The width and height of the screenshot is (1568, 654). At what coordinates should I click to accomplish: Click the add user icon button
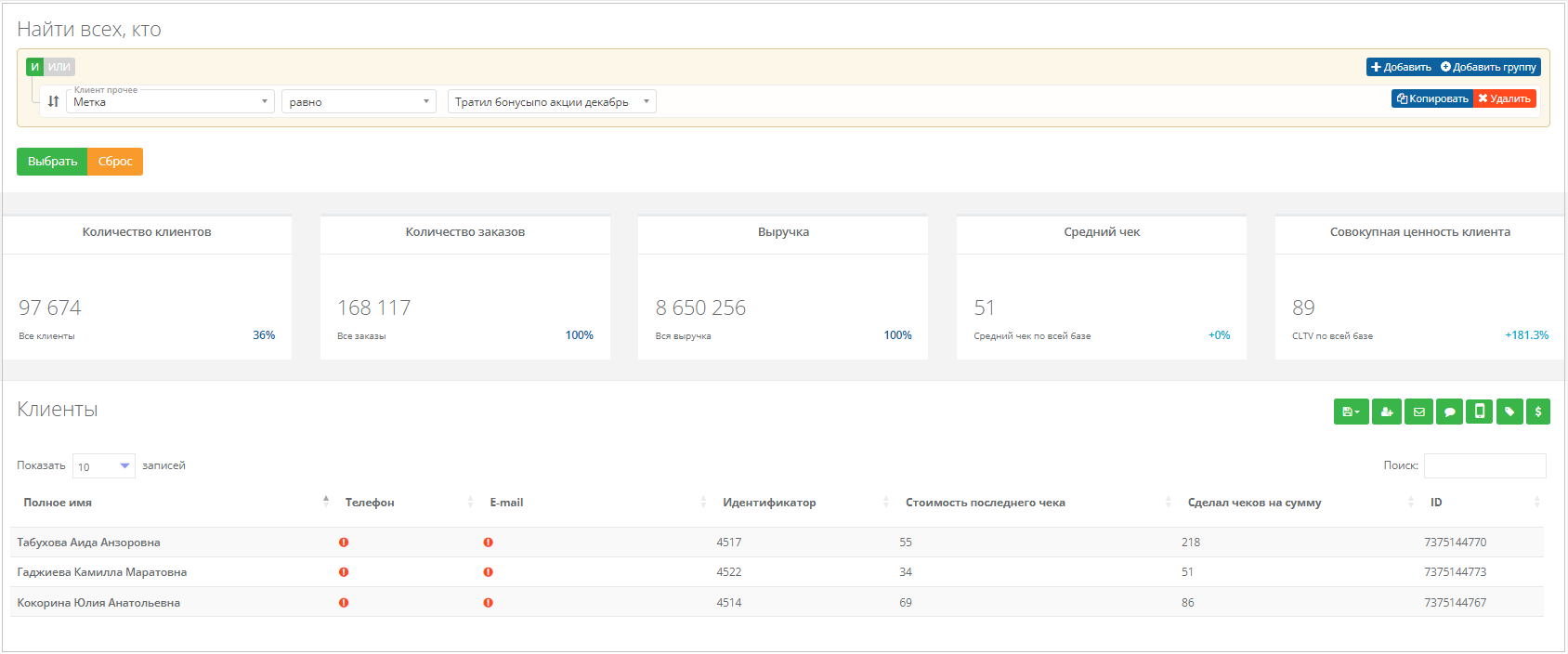pyautogui.click(x=1387, y=412)
